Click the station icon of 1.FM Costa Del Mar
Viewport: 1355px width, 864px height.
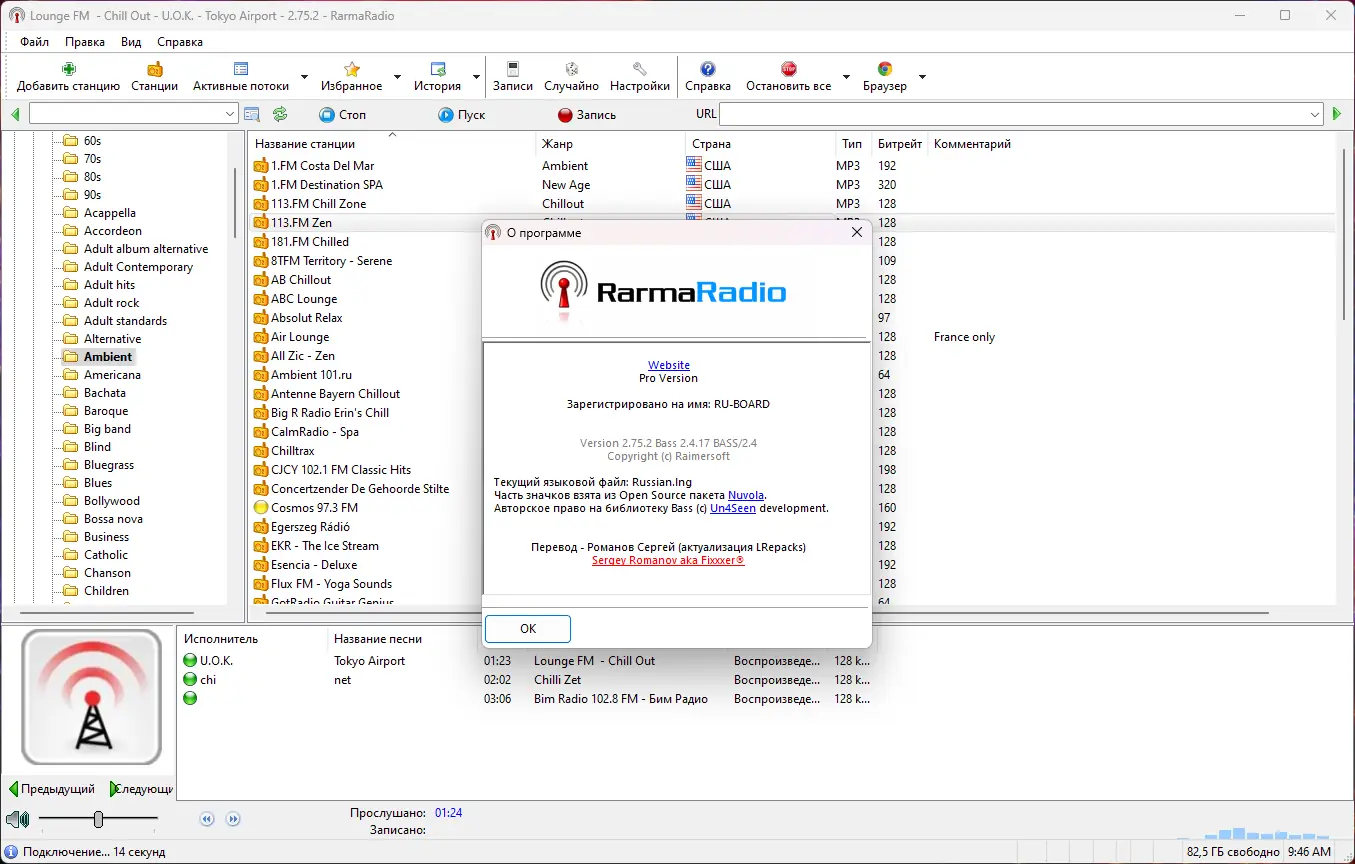point(261,166)
